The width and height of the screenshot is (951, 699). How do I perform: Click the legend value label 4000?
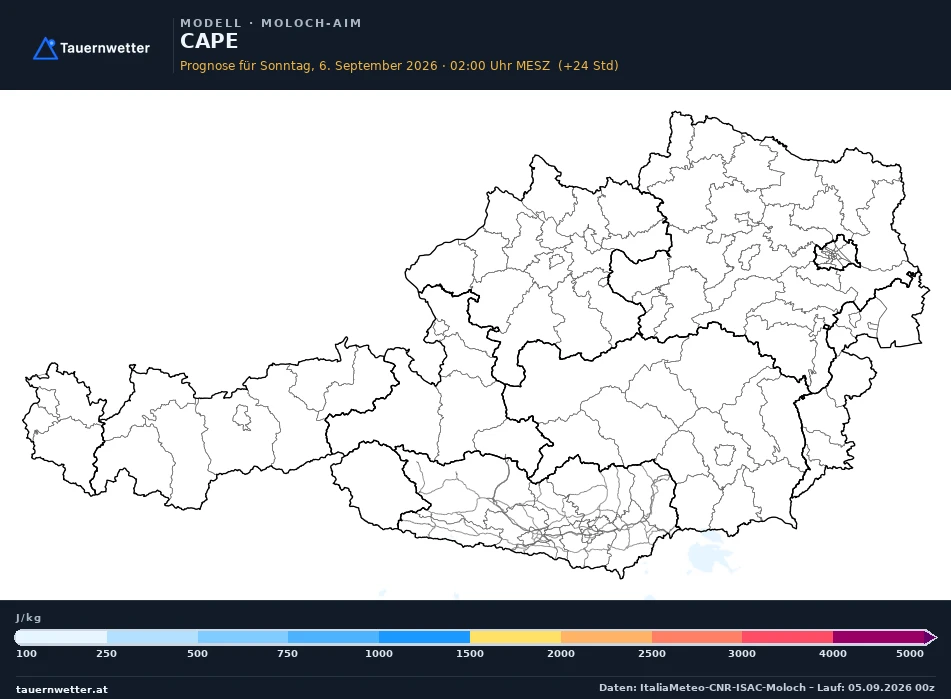833,654
